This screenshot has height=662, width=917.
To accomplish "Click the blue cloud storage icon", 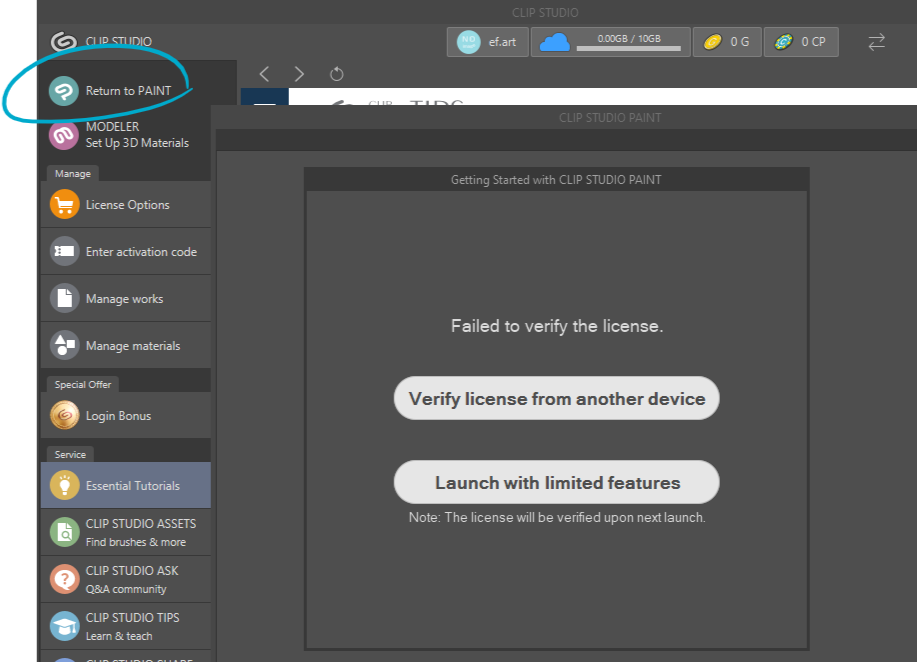I will 554,43.
